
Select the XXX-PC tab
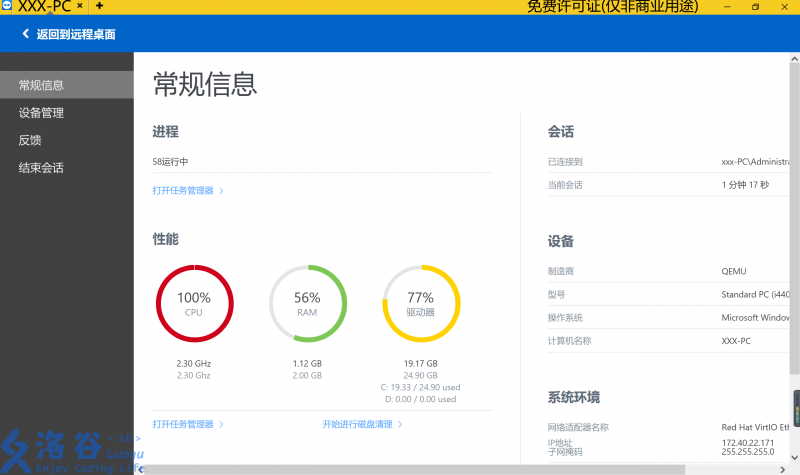pos(45,6)
